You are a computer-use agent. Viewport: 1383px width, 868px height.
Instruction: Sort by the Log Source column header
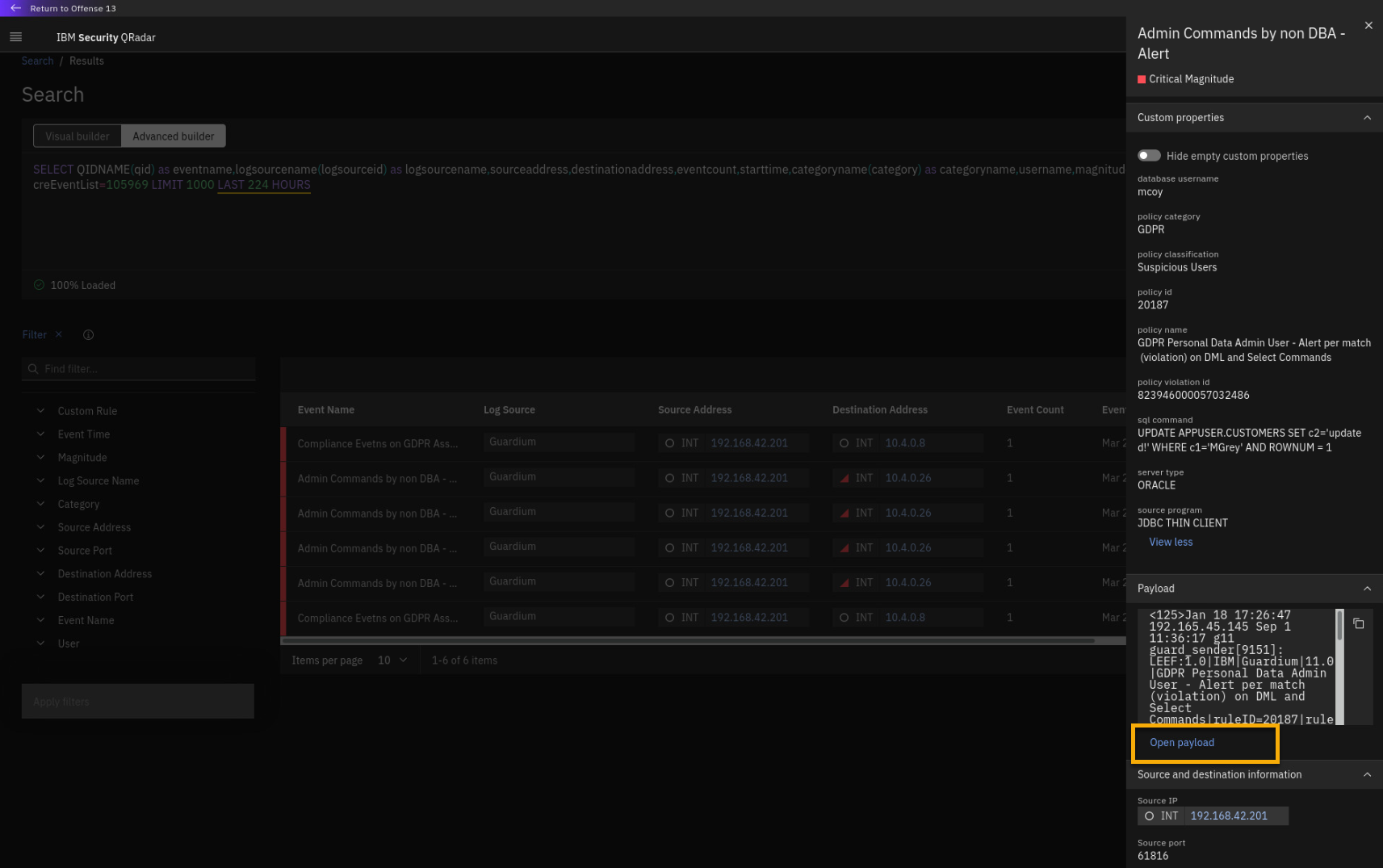click(509, 410)
